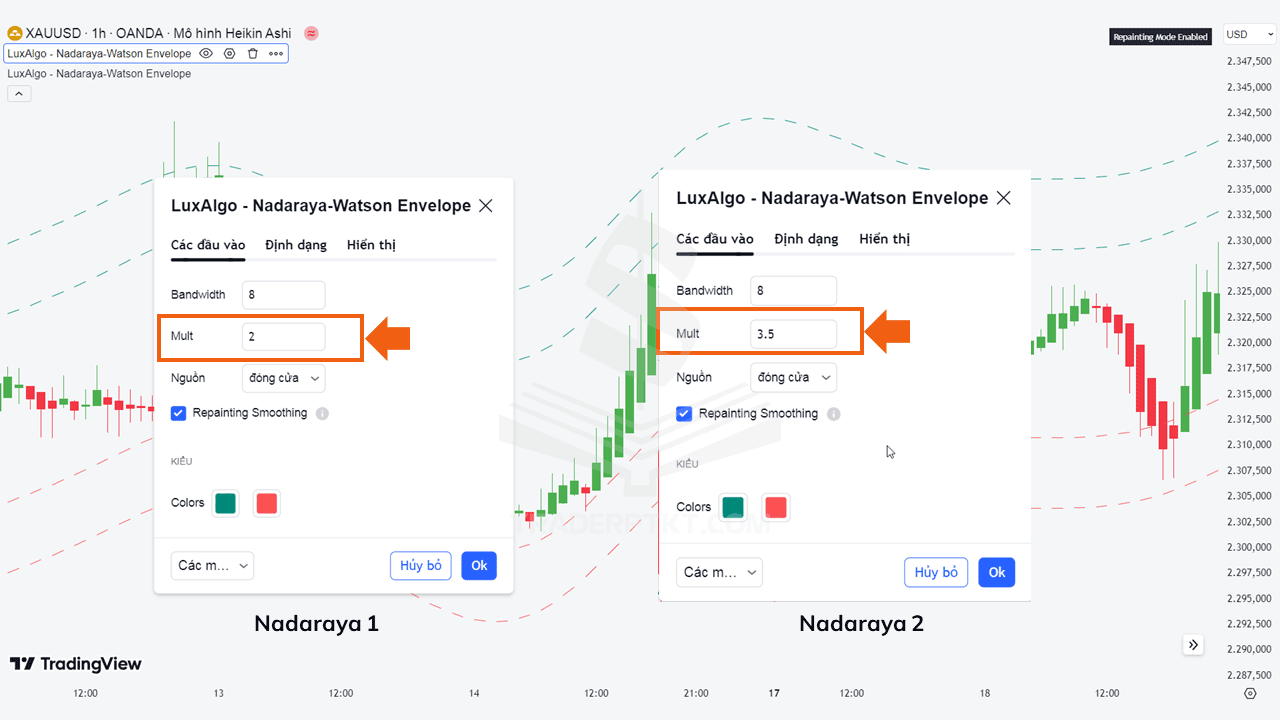Collapse the indicator legend arrow
Screen dimensions: 1280x720
[x=19, y=93]
